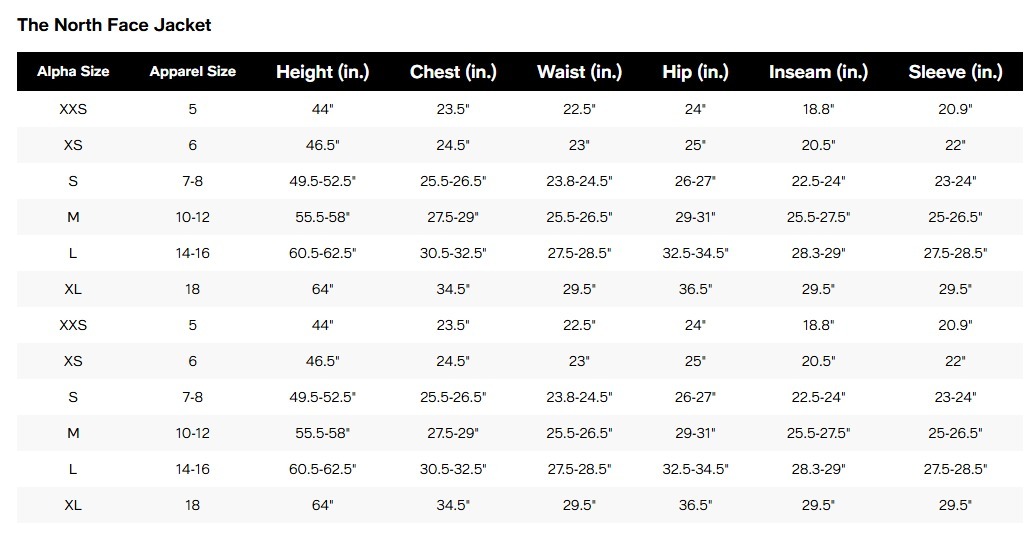Viewport: 1029px width, 551px height.
Task: Click the second 32.5-34.5" hip cell
Action: click(695, 469)
